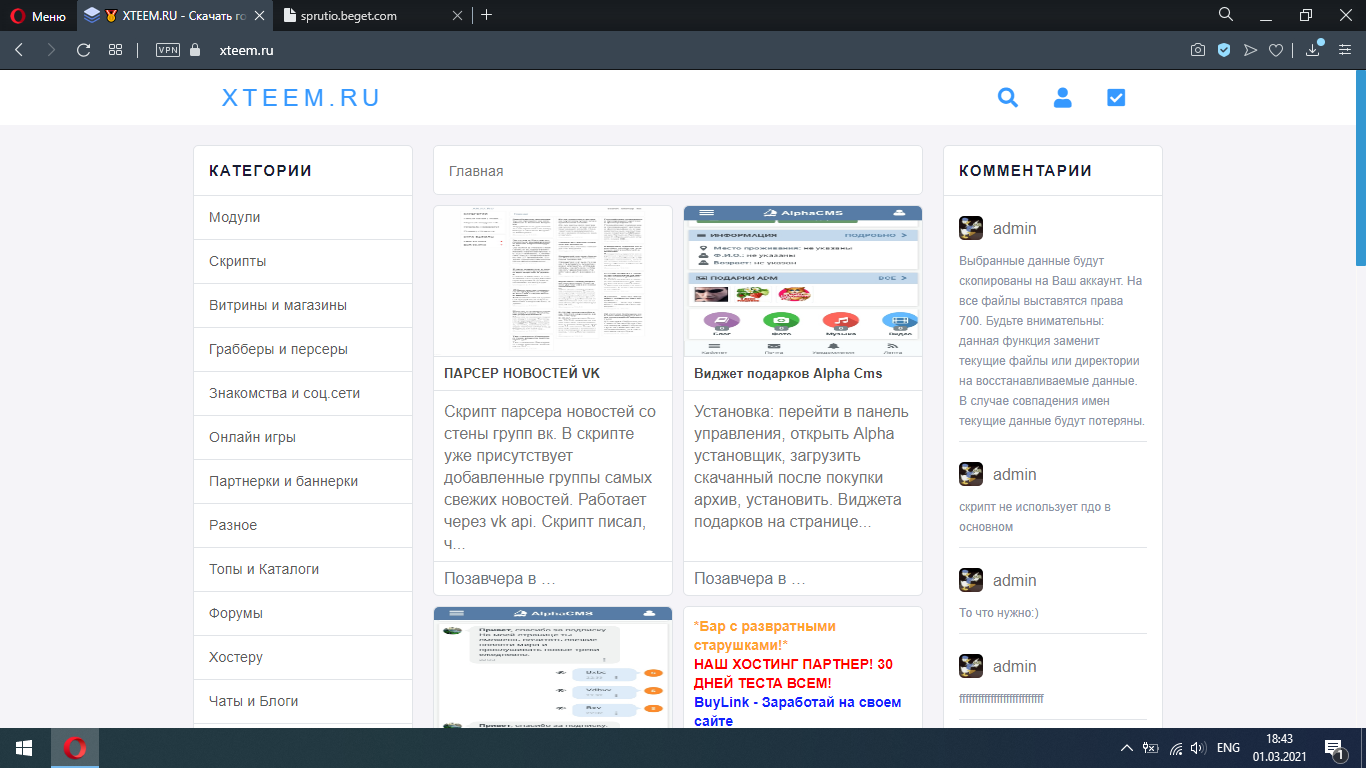Click the НАШ ХОСТИНГ ПАРТНЕР red ad link

tap(794, 673)
